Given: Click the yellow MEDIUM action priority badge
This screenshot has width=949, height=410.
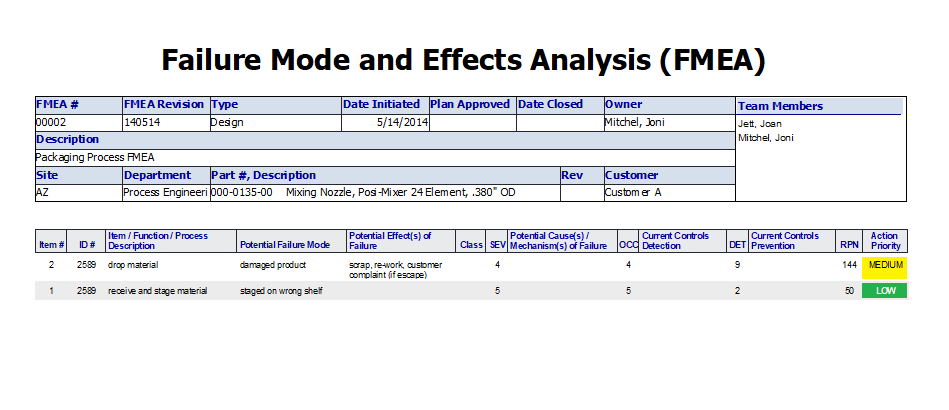Looking at the screenshot, I should coord(885,266).
